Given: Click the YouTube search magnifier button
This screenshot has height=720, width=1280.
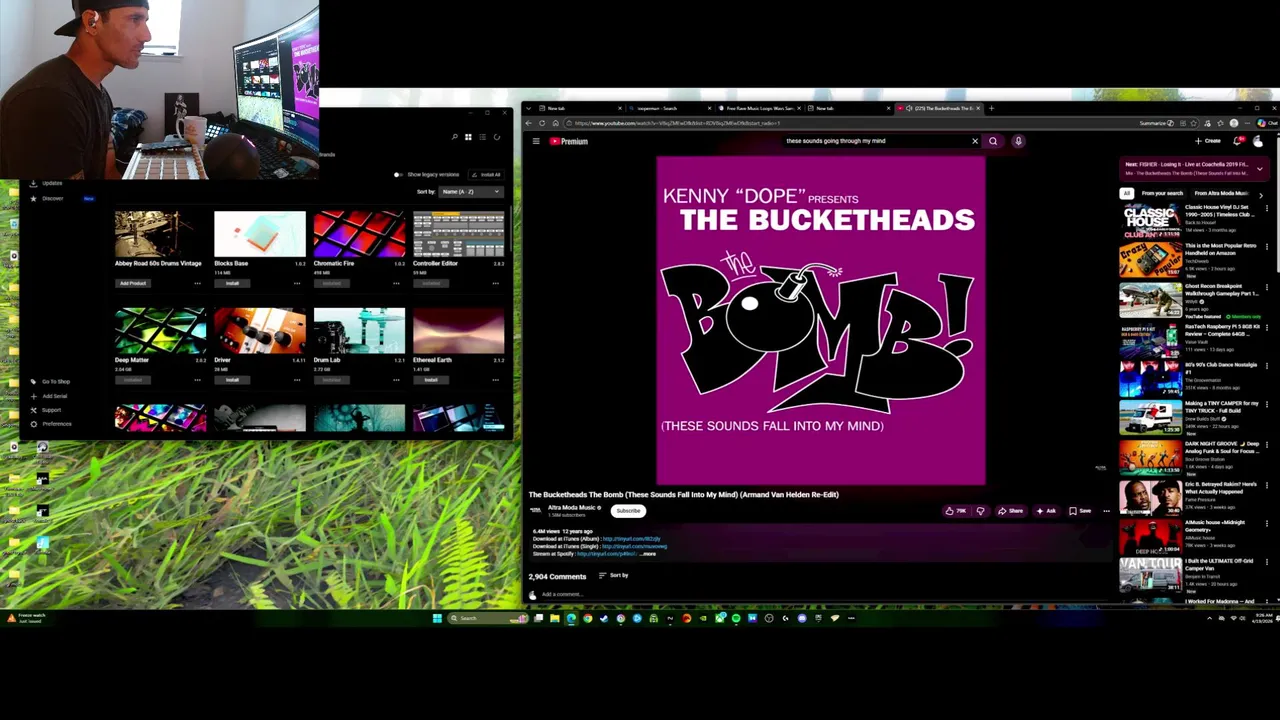Looking at the screenshot, I should (993, 141).
